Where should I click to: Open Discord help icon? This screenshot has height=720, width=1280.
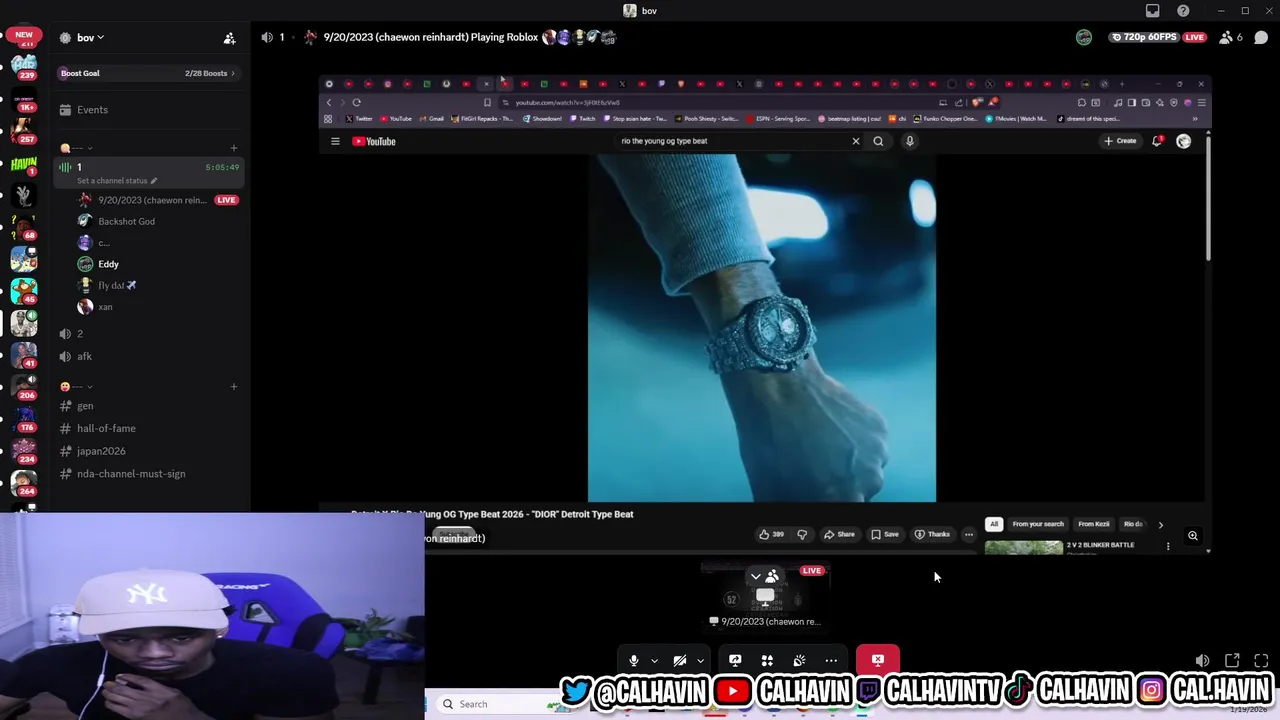[1183, 10]
